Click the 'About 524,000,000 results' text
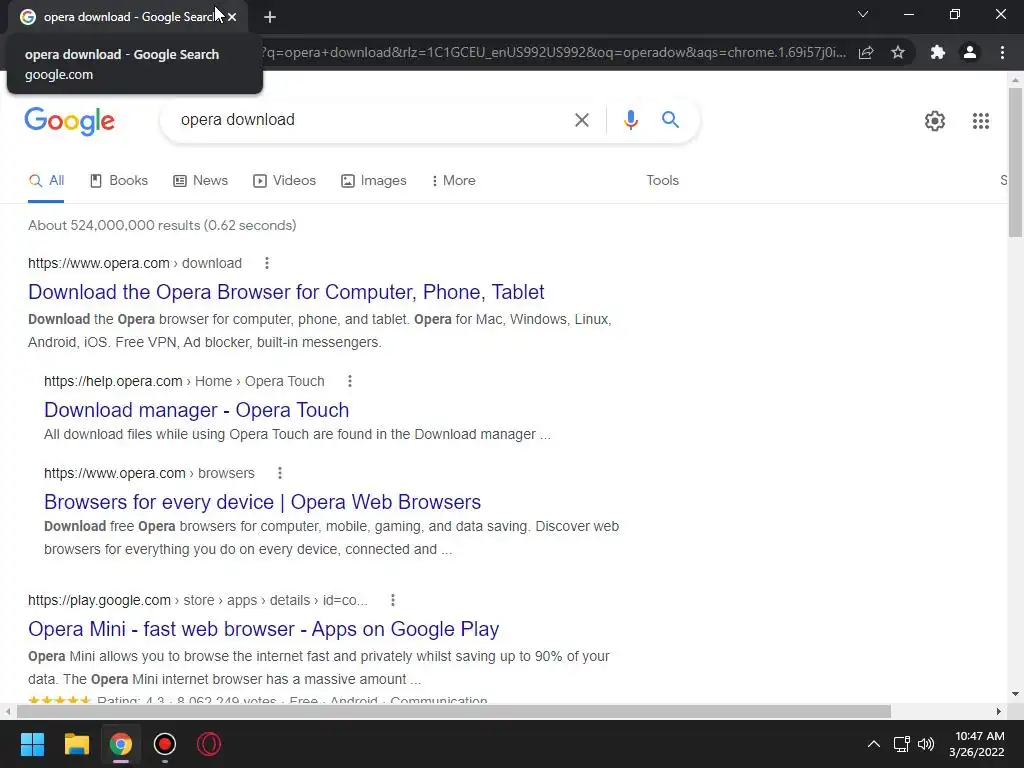Screen dimensions: 1024x768 click(162, 225)
